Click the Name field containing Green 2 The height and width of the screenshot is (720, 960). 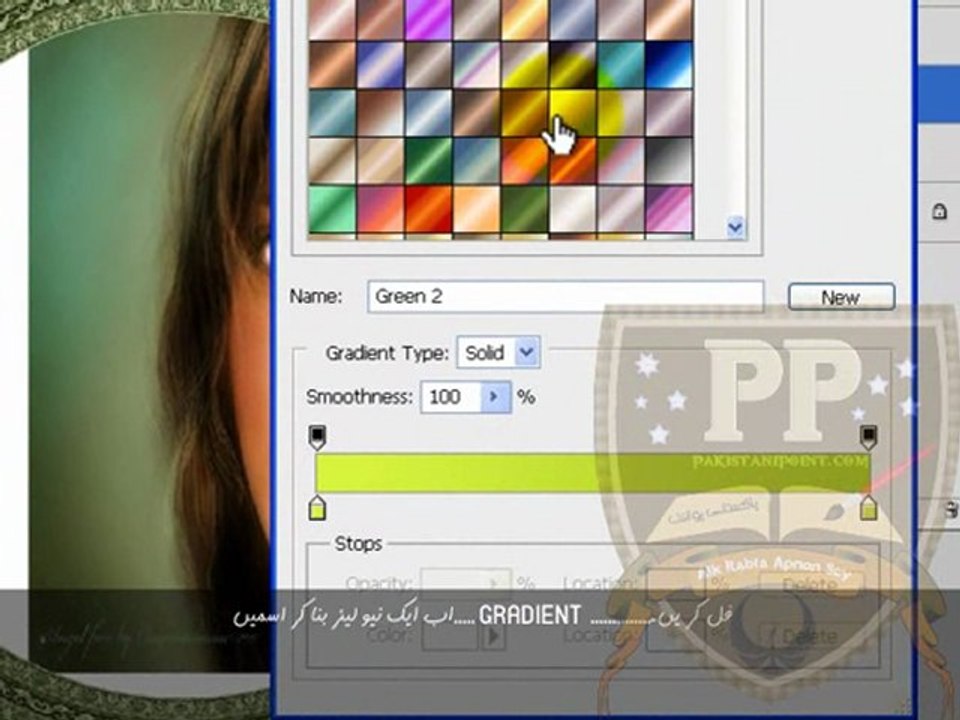point(565,297)
